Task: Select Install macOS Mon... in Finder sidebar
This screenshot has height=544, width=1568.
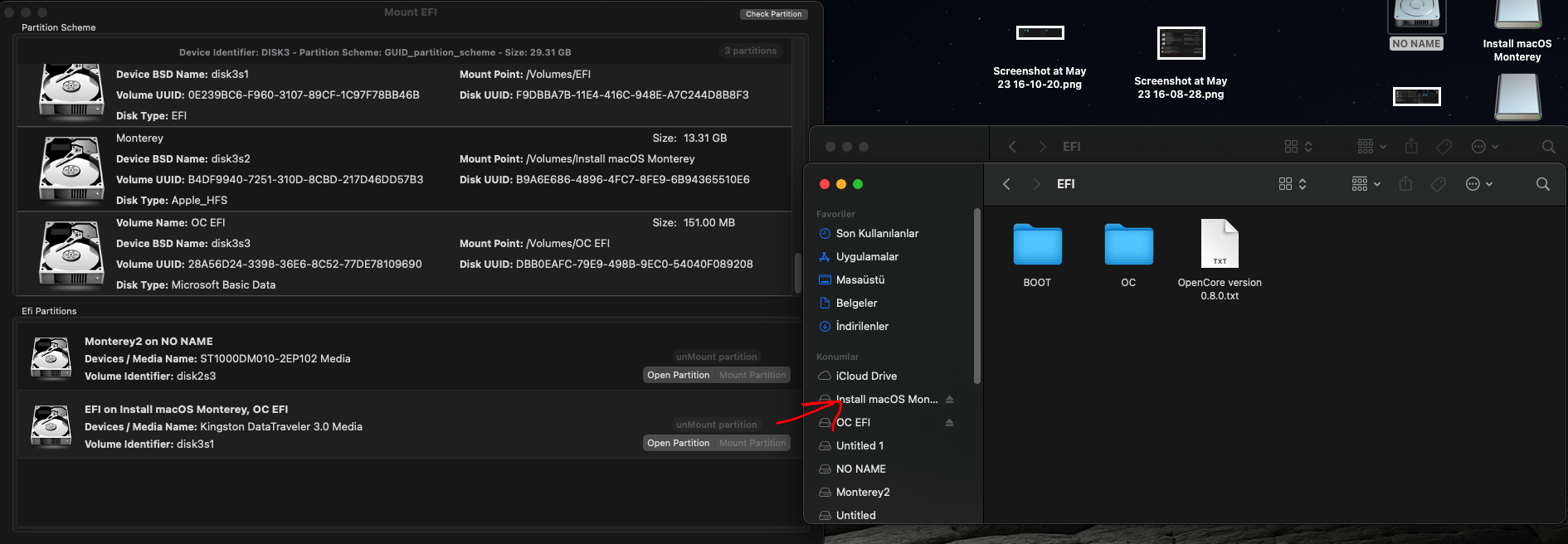Action: coord(886,400)
